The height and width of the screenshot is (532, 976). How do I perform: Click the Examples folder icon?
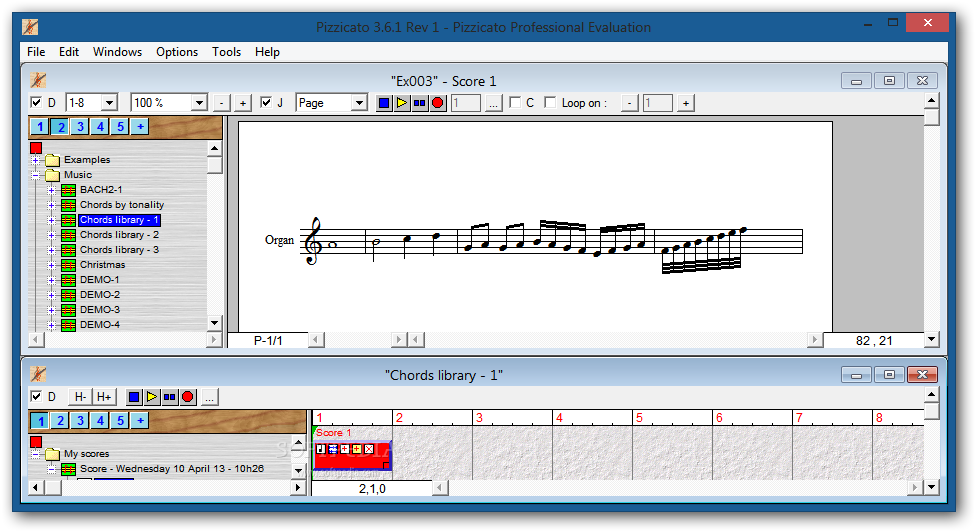pos(52,160)
